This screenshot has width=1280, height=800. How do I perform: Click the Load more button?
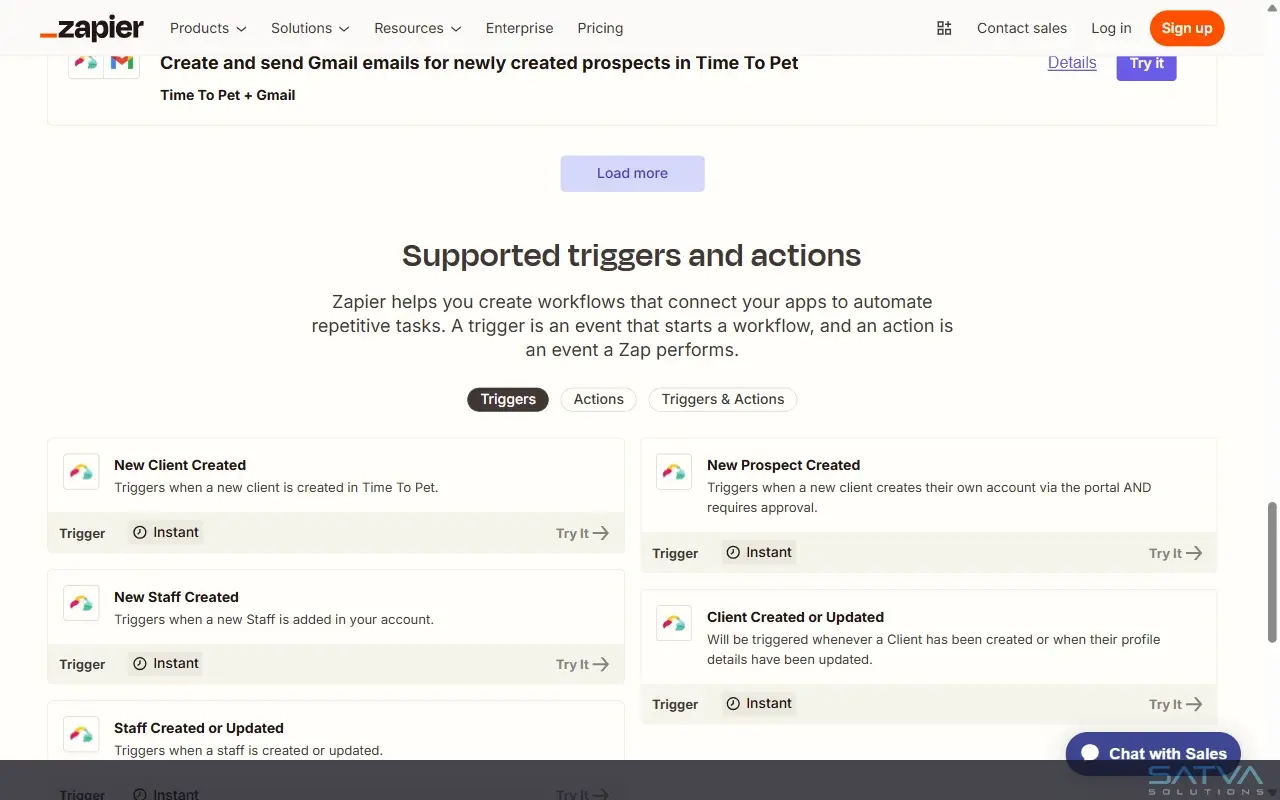click(x=632, y=173)
